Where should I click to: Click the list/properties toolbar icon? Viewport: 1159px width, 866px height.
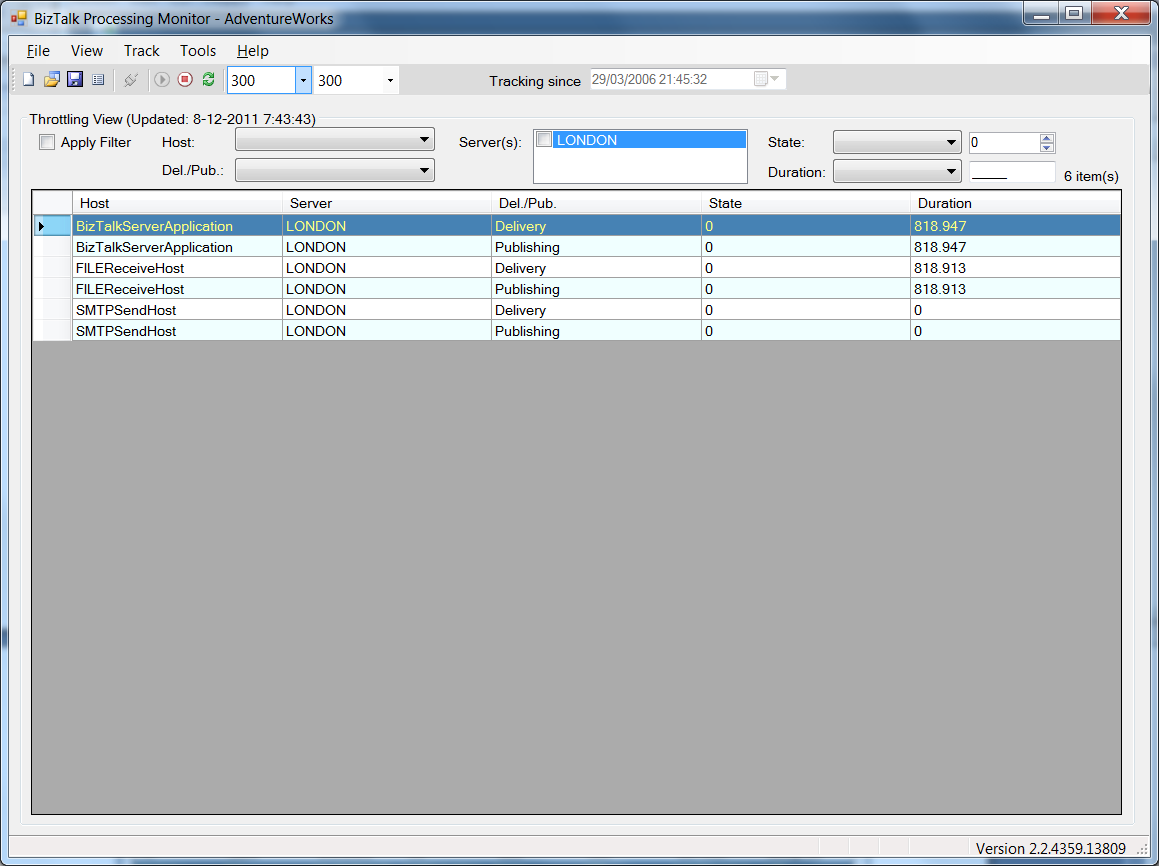coord(98,80)
